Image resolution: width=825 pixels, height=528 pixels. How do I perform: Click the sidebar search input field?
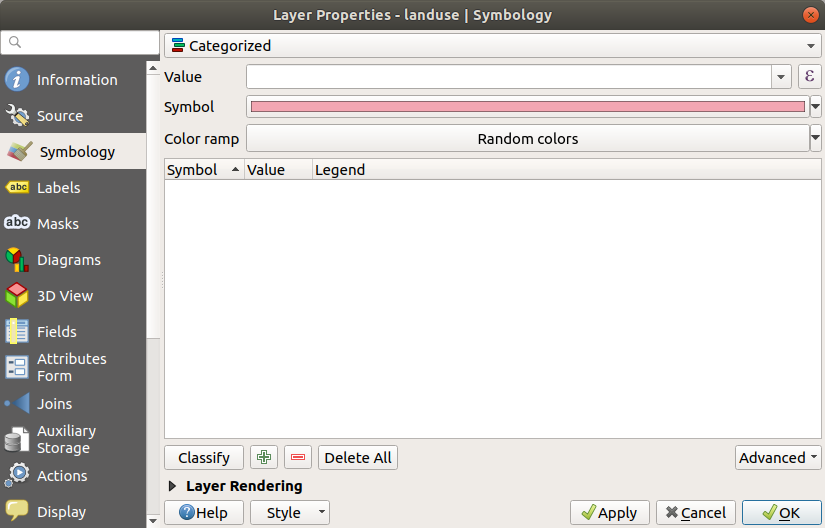pyautogui.click(x=80, y=43)
